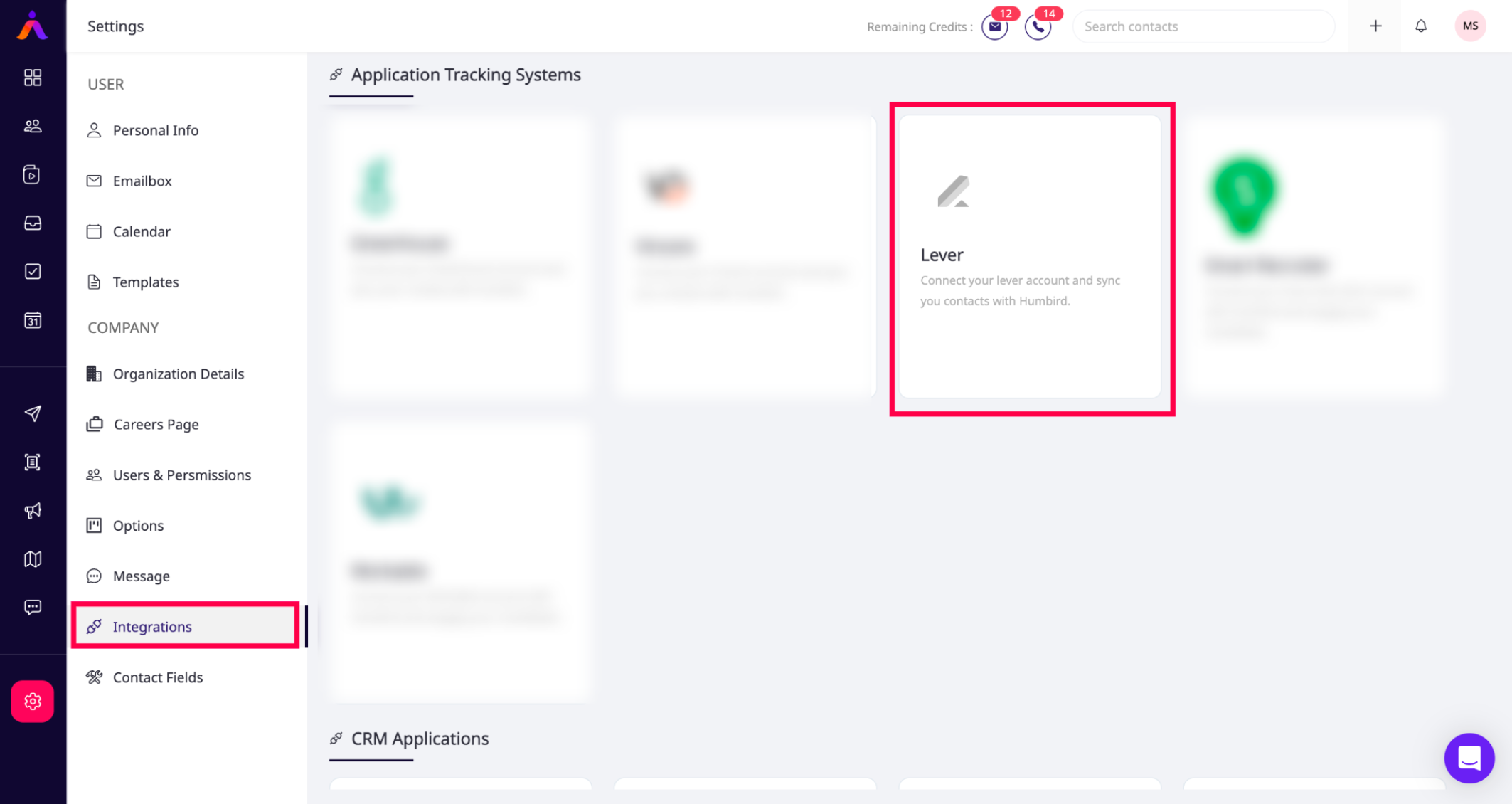Select Integrations in the settings menu

151,626
